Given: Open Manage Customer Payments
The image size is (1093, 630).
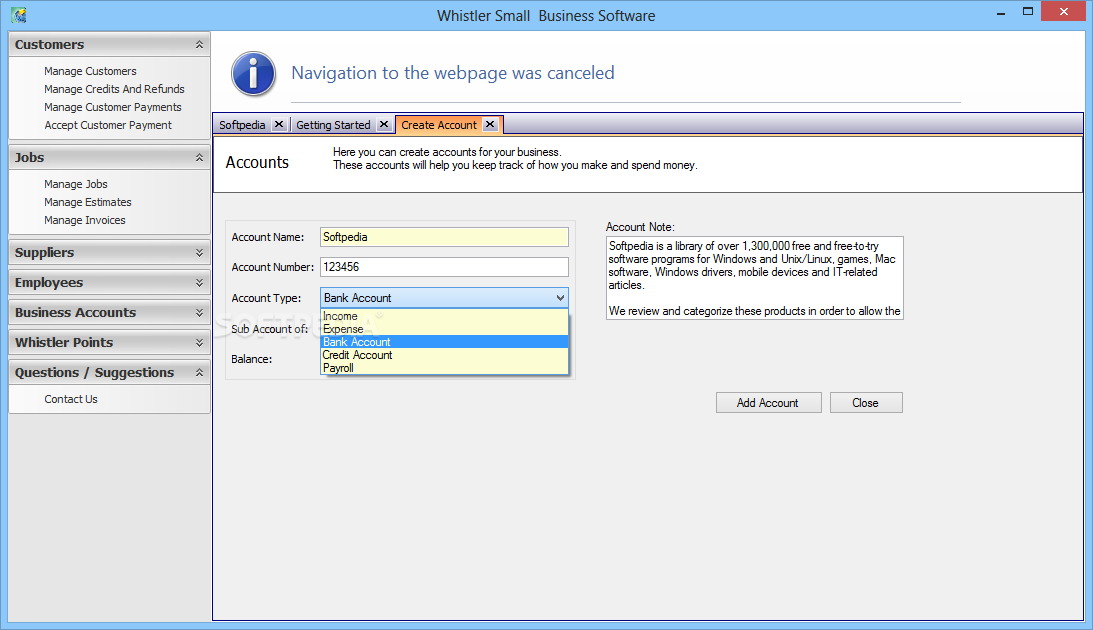Looking at the screenshot, I should click(x=113, y=107).
